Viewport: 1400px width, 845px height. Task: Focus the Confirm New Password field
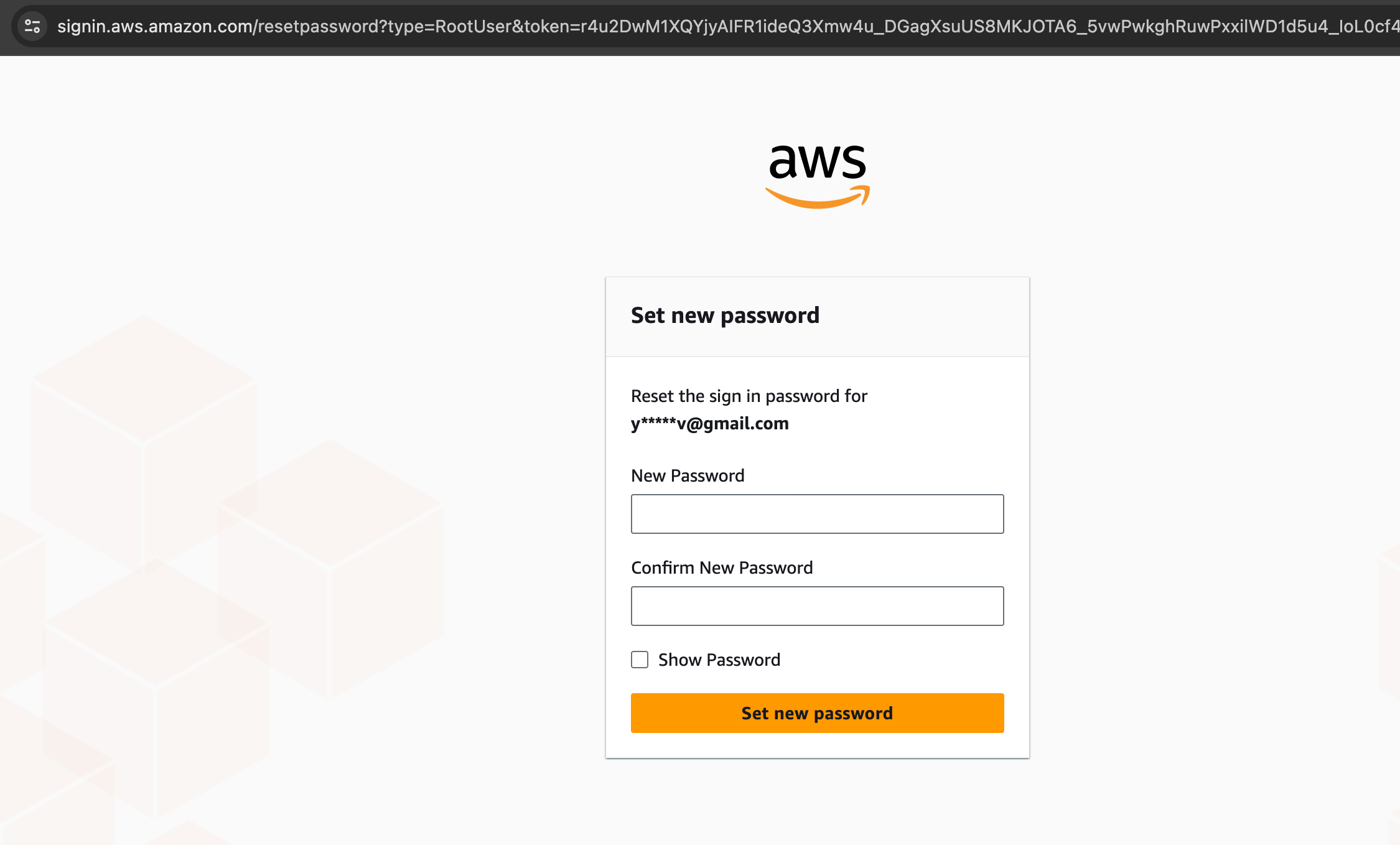(x=817, y=606)
